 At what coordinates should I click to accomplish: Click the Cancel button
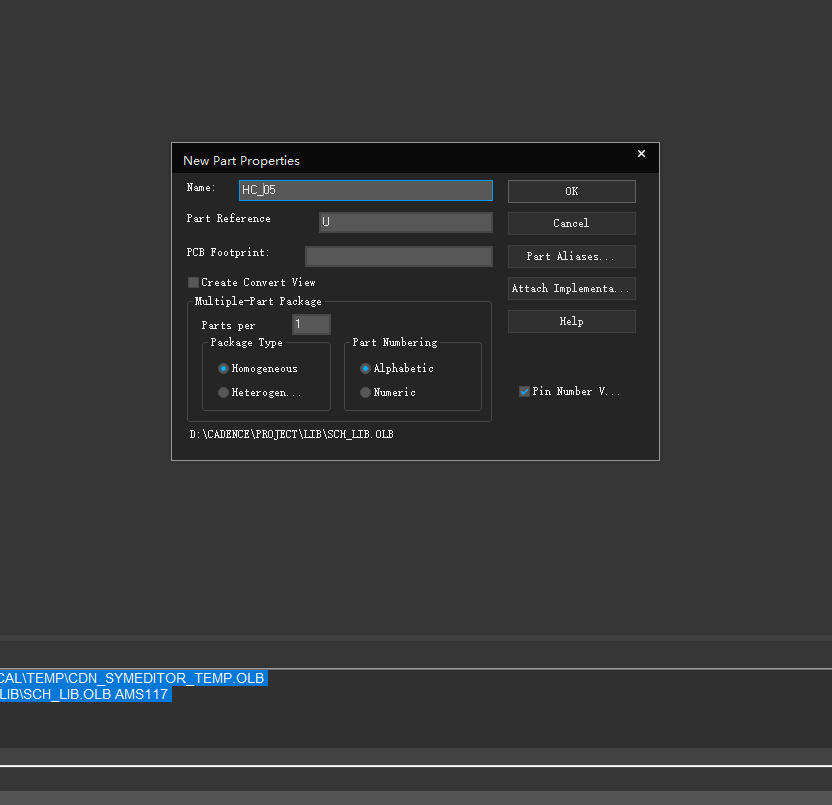(x=571, y=223)
